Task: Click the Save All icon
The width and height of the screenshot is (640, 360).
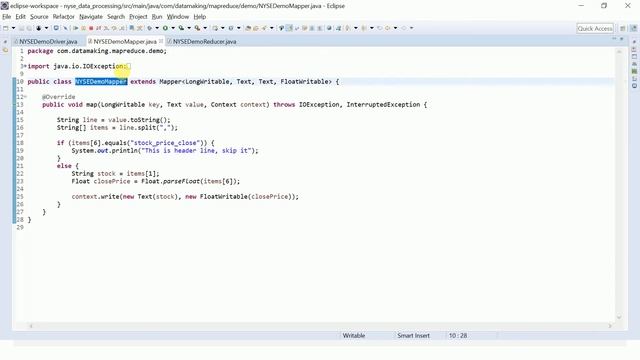Action: pos(29,28)
